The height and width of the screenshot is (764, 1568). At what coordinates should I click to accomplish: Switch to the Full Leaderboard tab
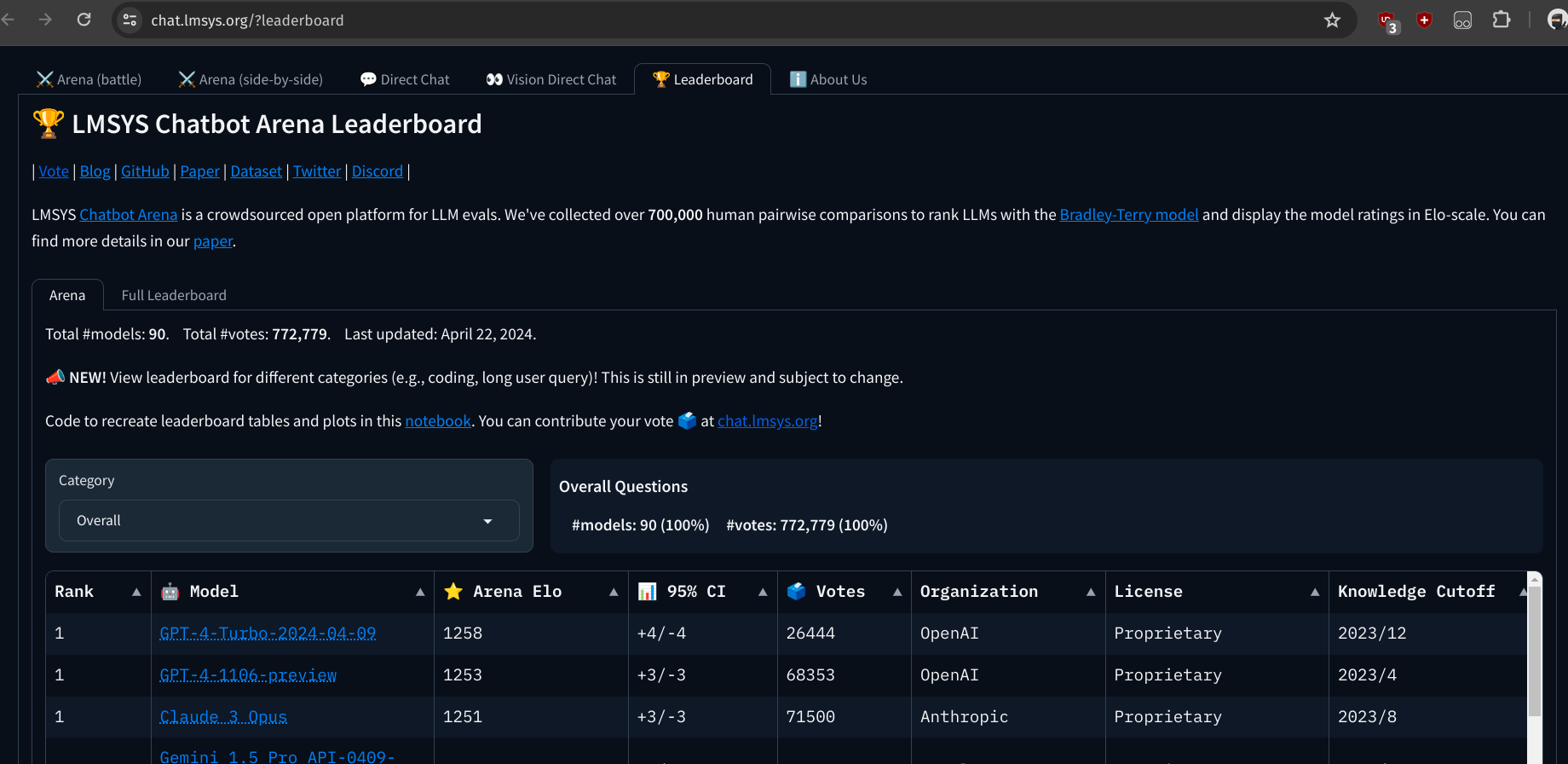174,295
